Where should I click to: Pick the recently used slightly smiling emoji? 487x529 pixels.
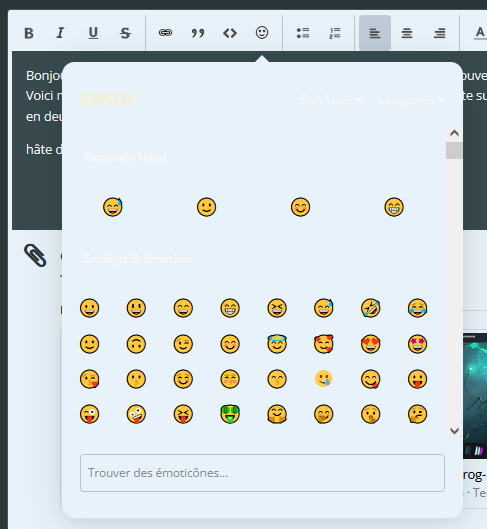click(206, 207)
